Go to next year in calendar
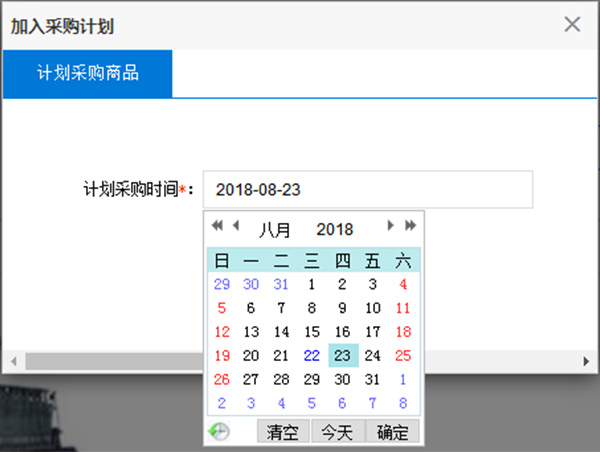 click(410, 226)
